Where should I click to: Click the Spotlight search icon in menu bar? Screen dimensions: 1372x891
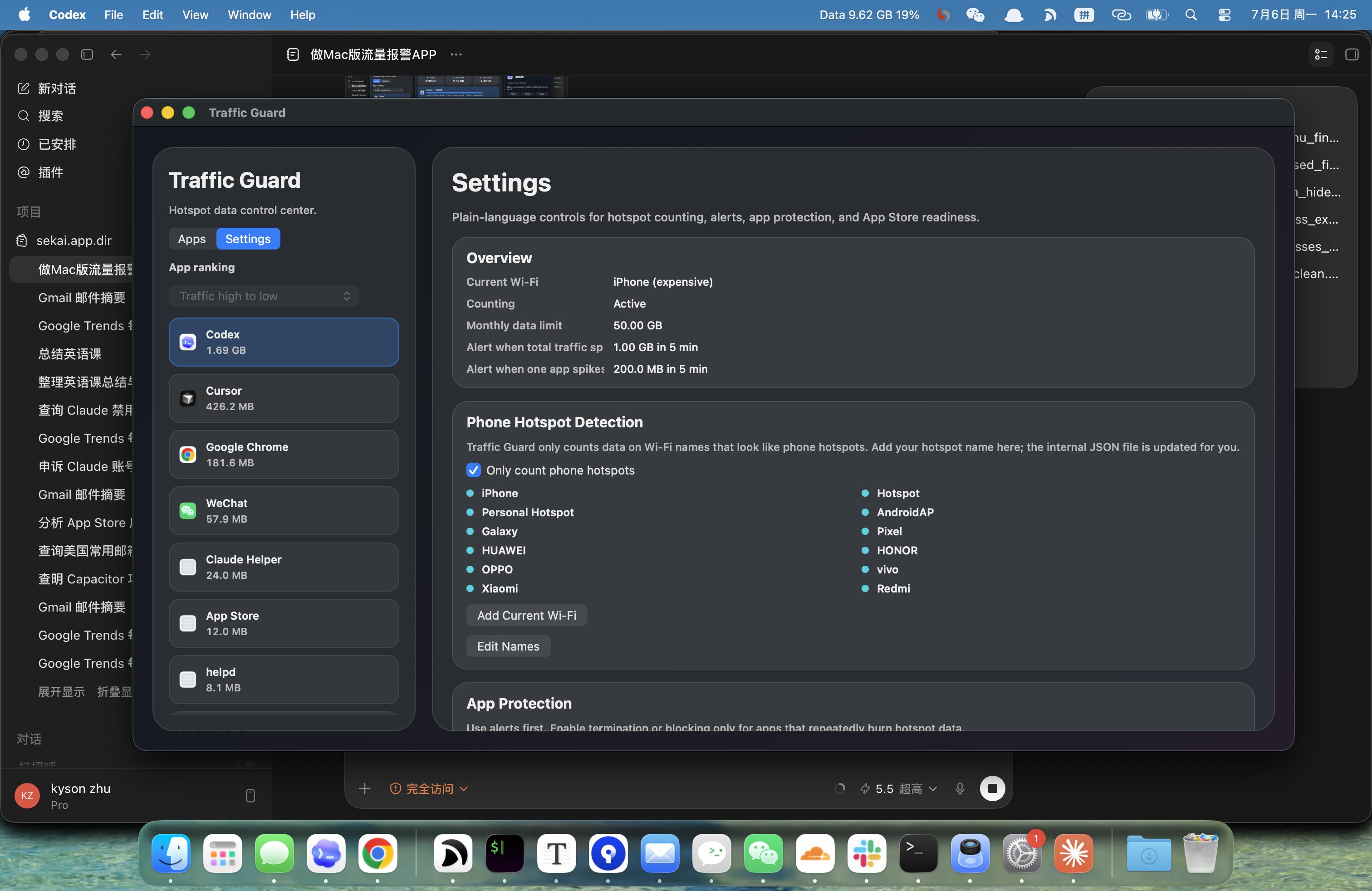pyautogui.click(x=1191, y=15)
